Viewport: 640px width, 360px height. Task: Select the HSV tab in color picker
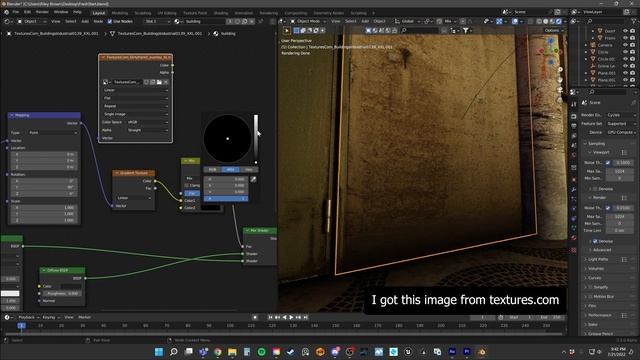(x=230, y=169)
